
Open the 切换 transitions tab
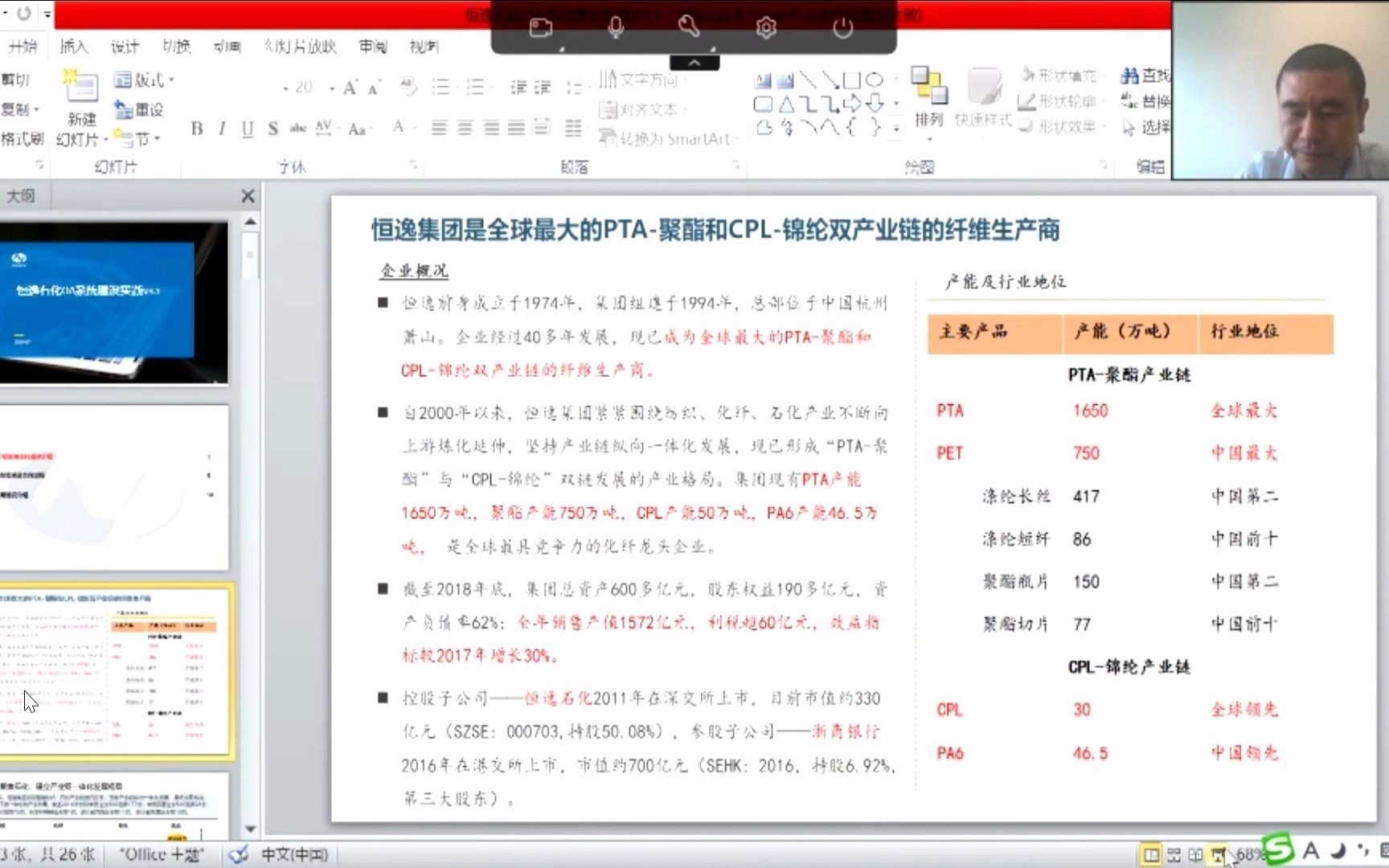click(176, 47)
